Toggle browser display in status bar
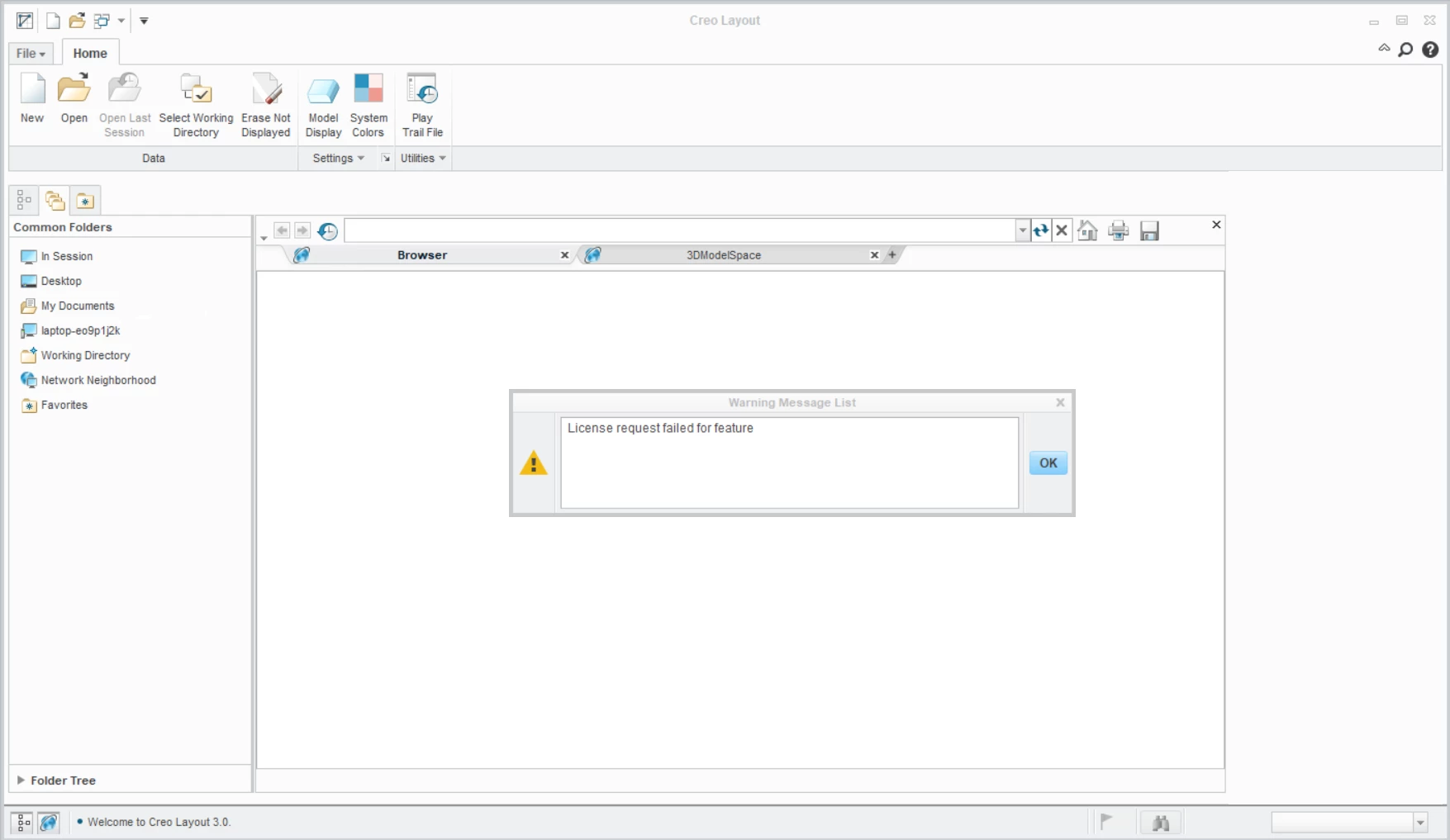The image size is (1450, 840). tap(49, 822)
